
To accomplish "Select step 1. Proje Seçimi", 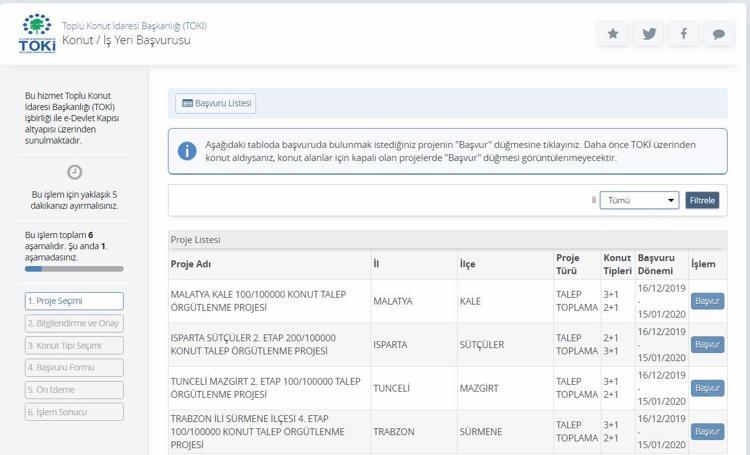I will pos(74,301).
